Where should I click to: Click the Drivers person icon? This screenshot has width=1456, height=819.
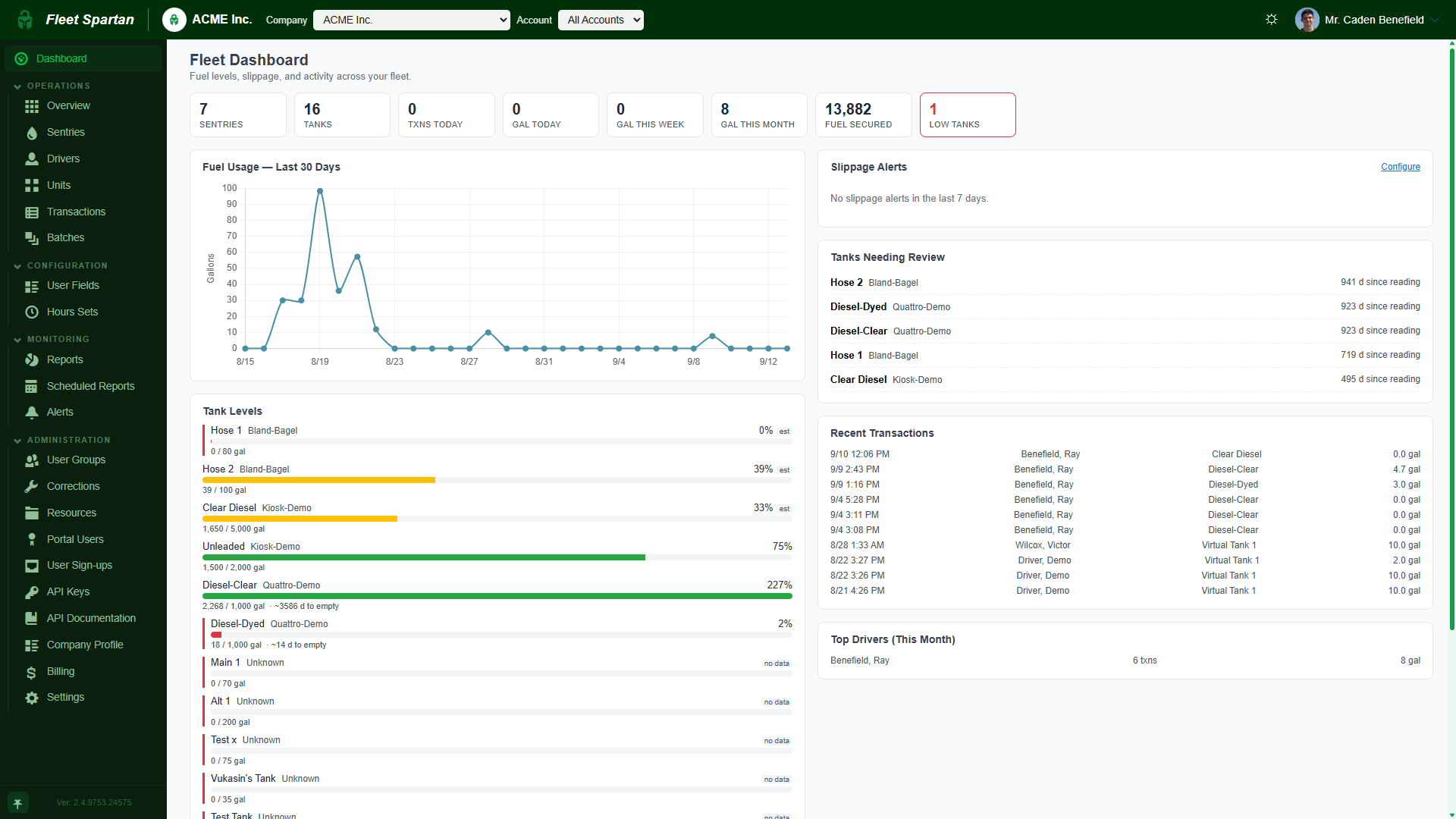click(x=32, y=159)
